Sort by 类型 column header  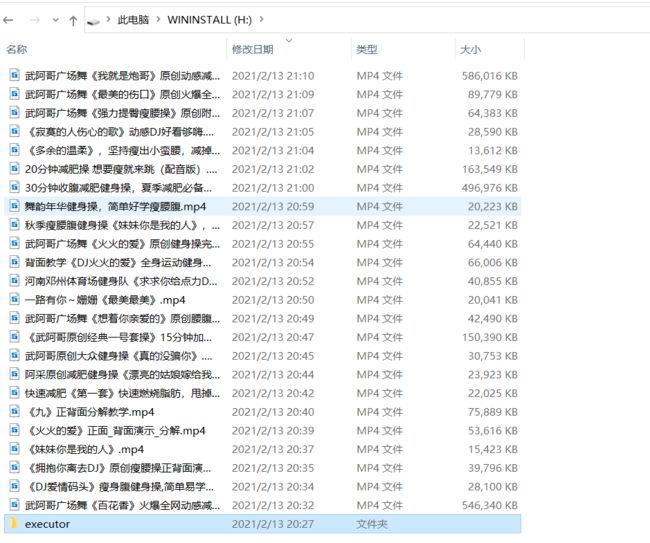pyautogui.click(x=367, y=49)
